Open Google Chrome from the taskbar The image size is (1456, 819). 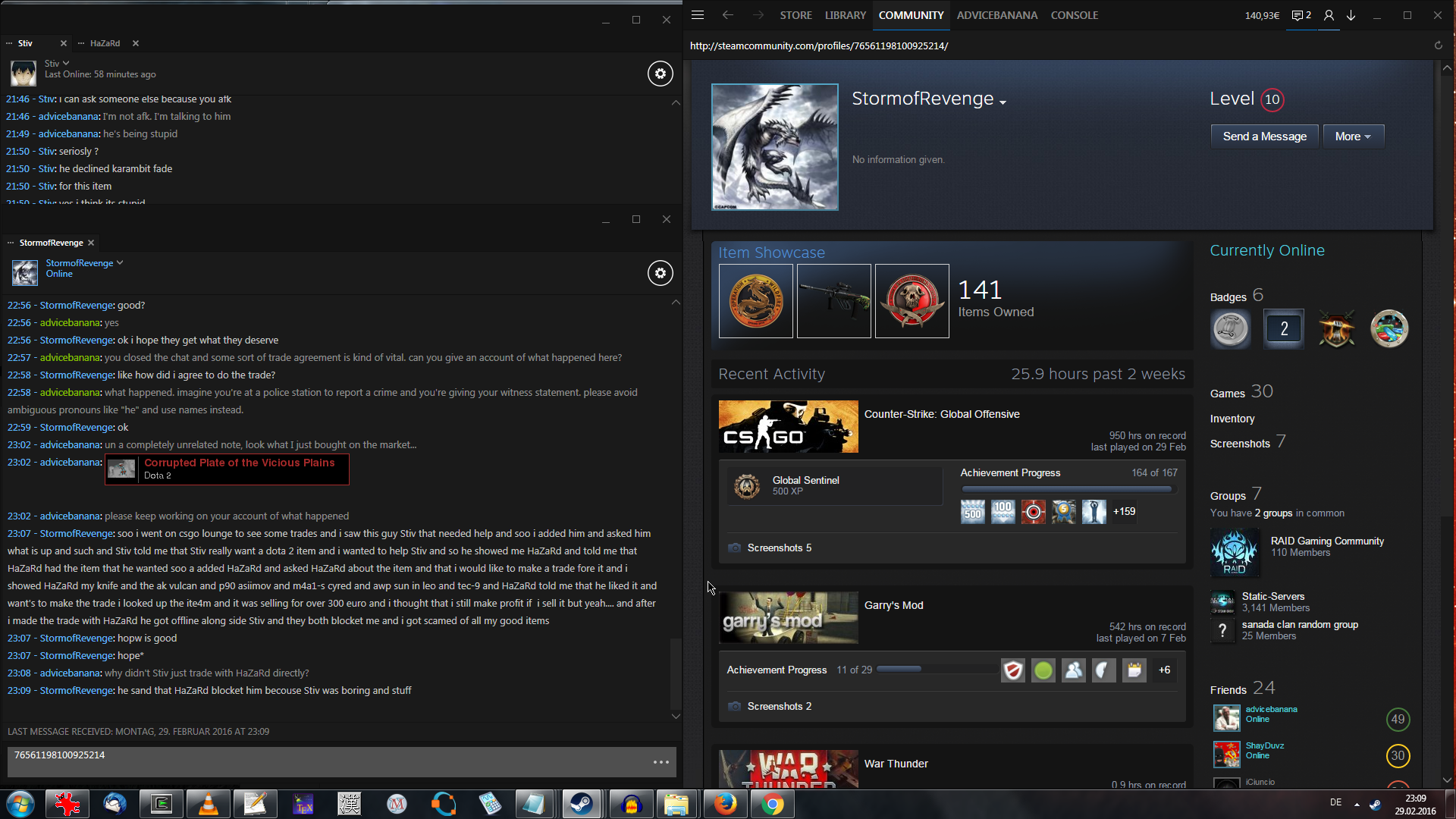(x=772, y=804)
